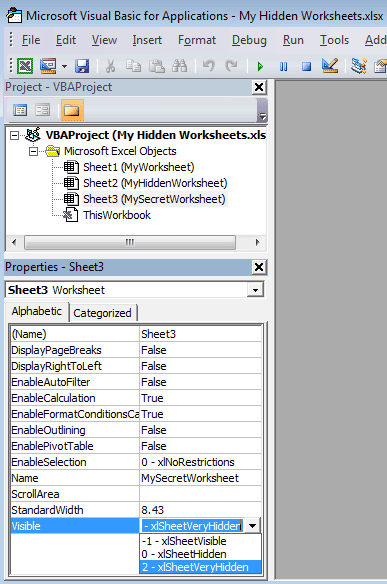Image resolution: width=387 pixels, height=584 pixels.
Task: Choose -1 - xlSheetVisible option
Action: click(x=201, y=541)
